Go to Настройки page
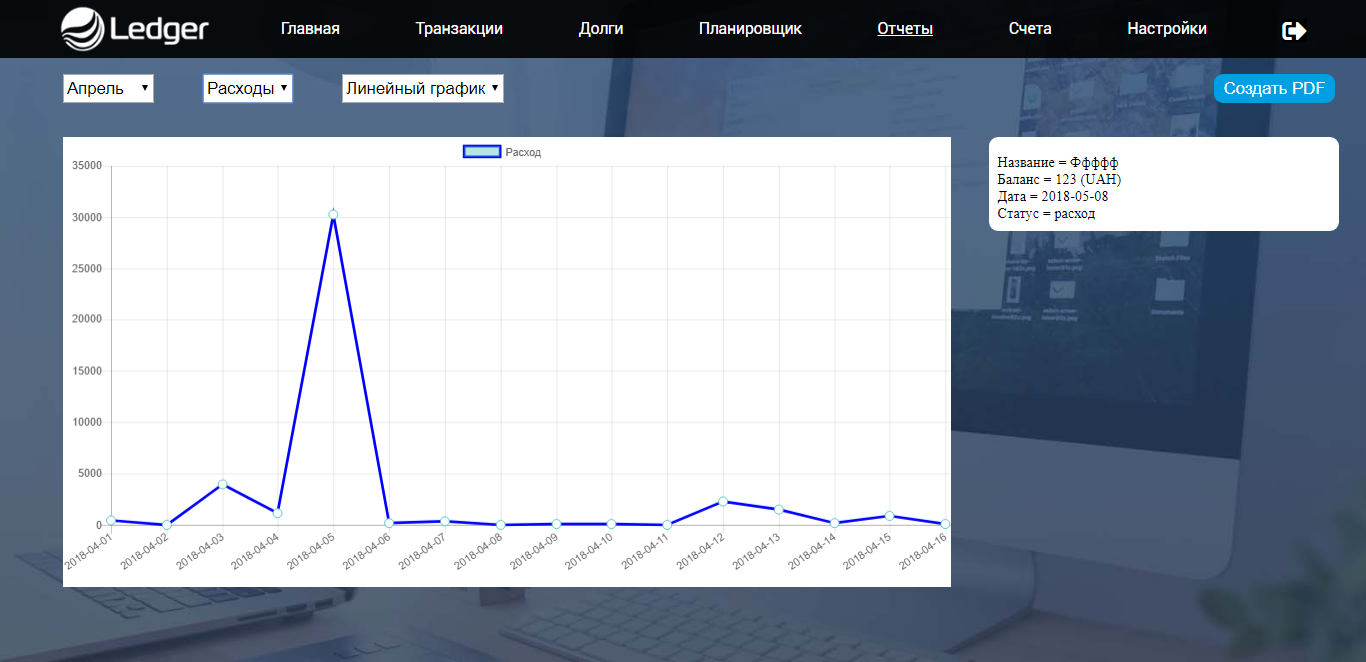 tap(1167, 29)
